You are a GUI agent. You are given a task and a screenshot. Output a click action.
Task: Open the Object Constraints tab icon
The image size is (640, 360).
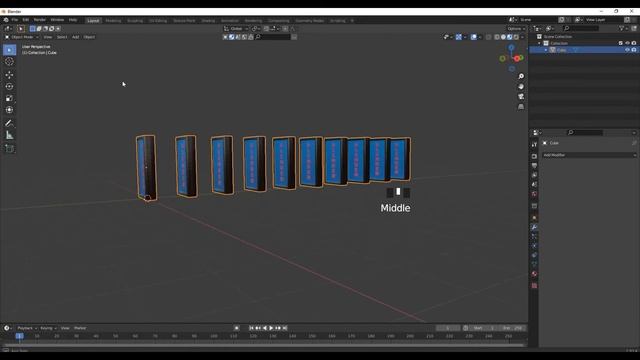534,255
